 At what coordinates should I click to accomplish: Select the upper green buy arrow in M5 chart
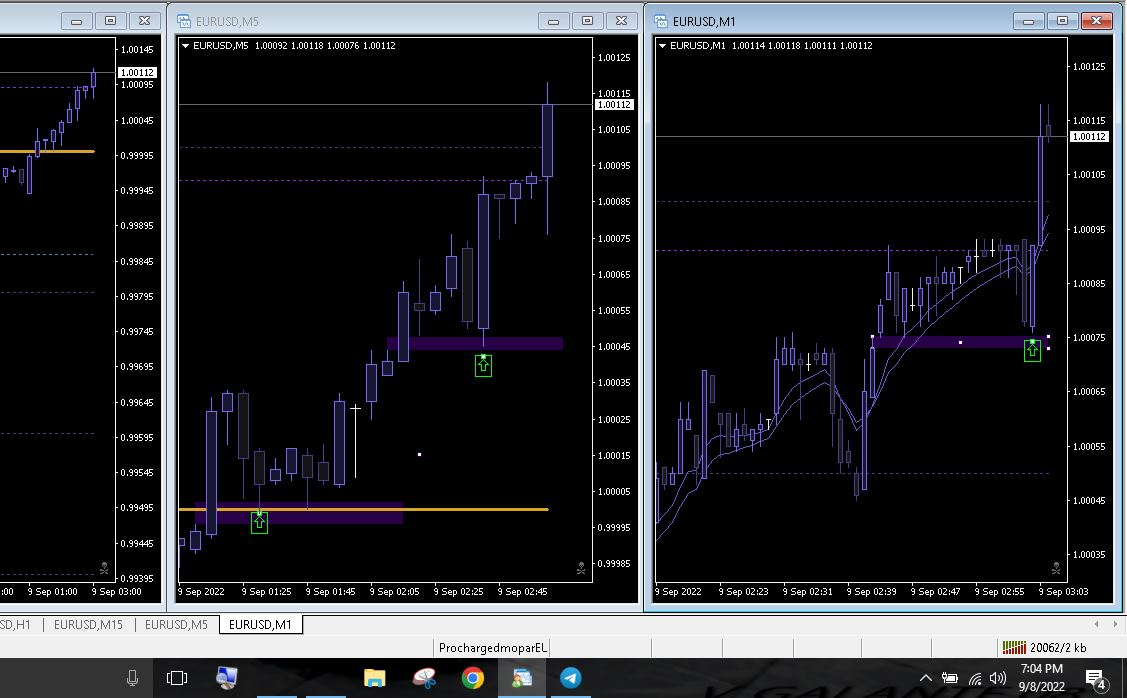coord(483,366)
